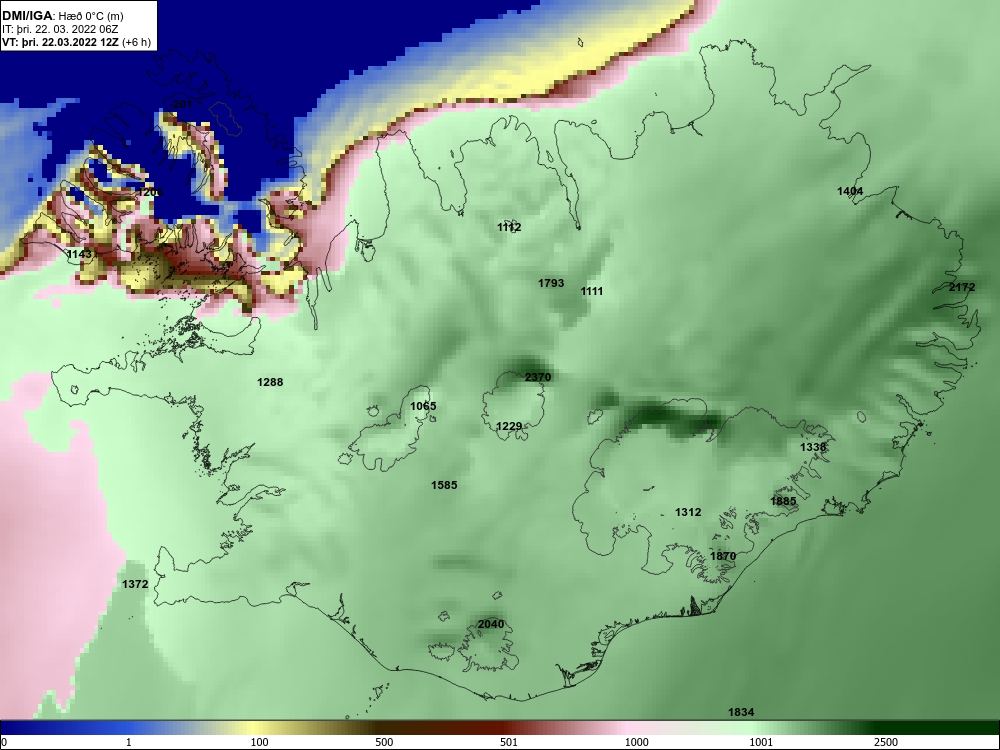Screen dimensions: 1000x750
Task: Click the 1793 value label
Action: click(x=551, y=283)
